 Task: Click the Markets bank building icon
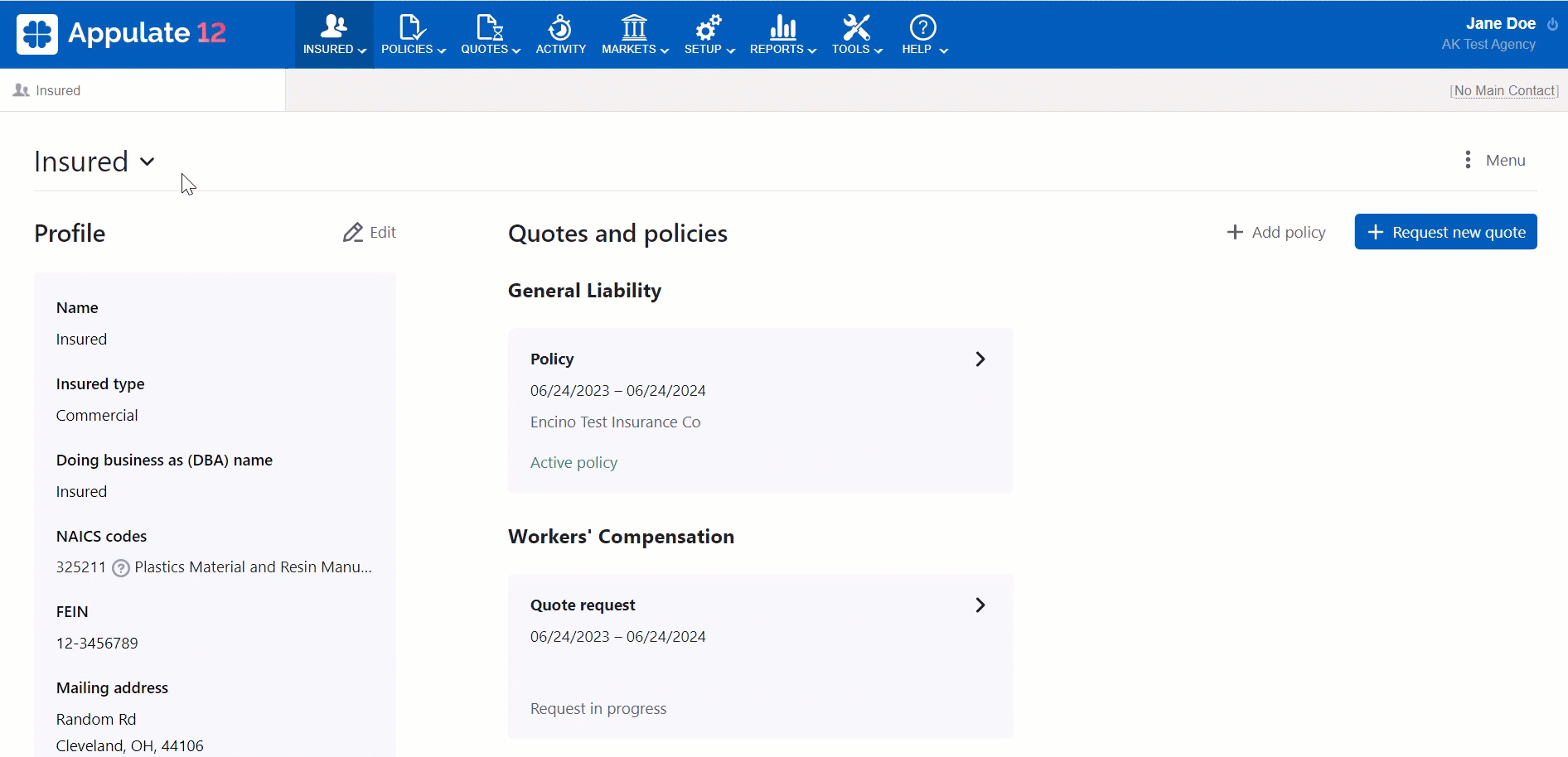pos(634,27)
